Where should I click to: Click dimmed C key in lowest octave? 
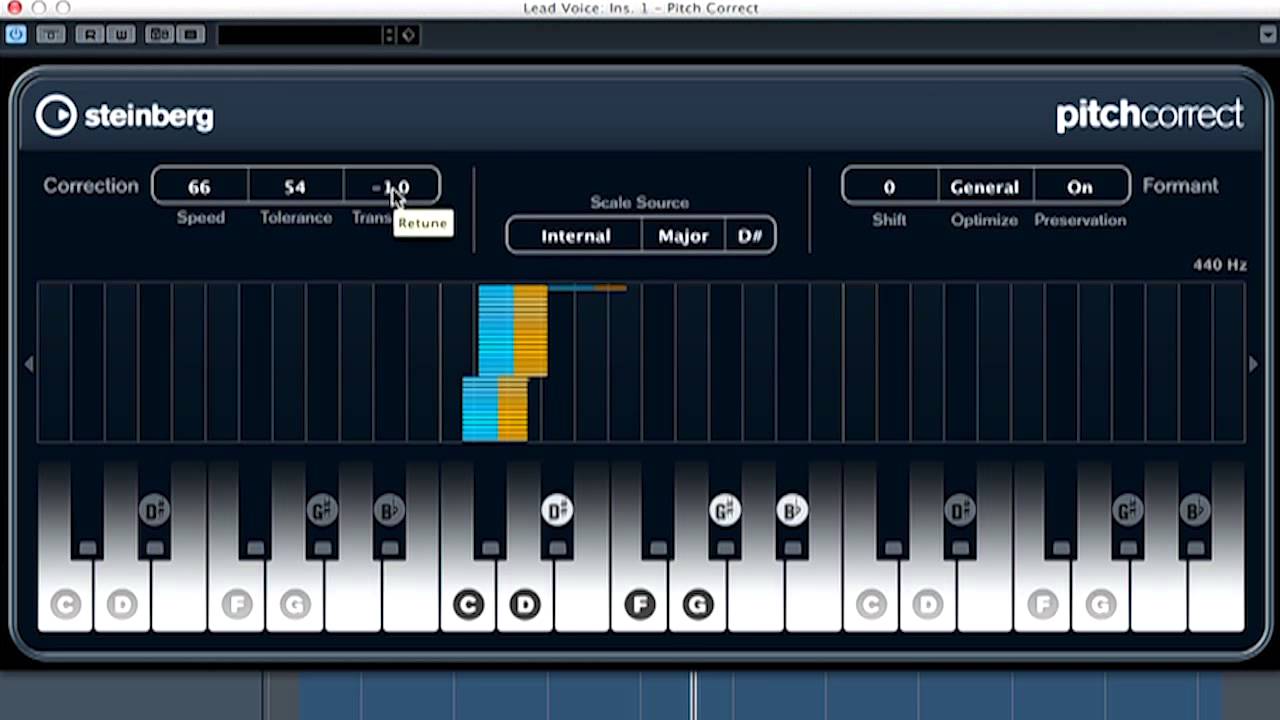point(66,604)
